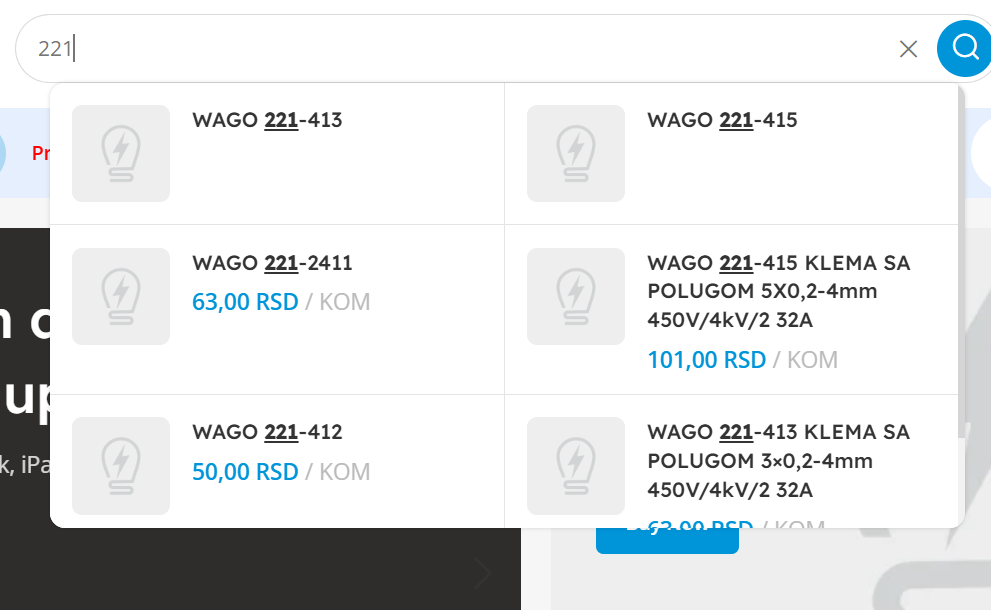The width and height of the screenshot is (991, 610).
Task: Open WAGO 221-415 KLEMA SA POLUGOM 5X0,2-4mm result
Action: (x=779, y=291)
